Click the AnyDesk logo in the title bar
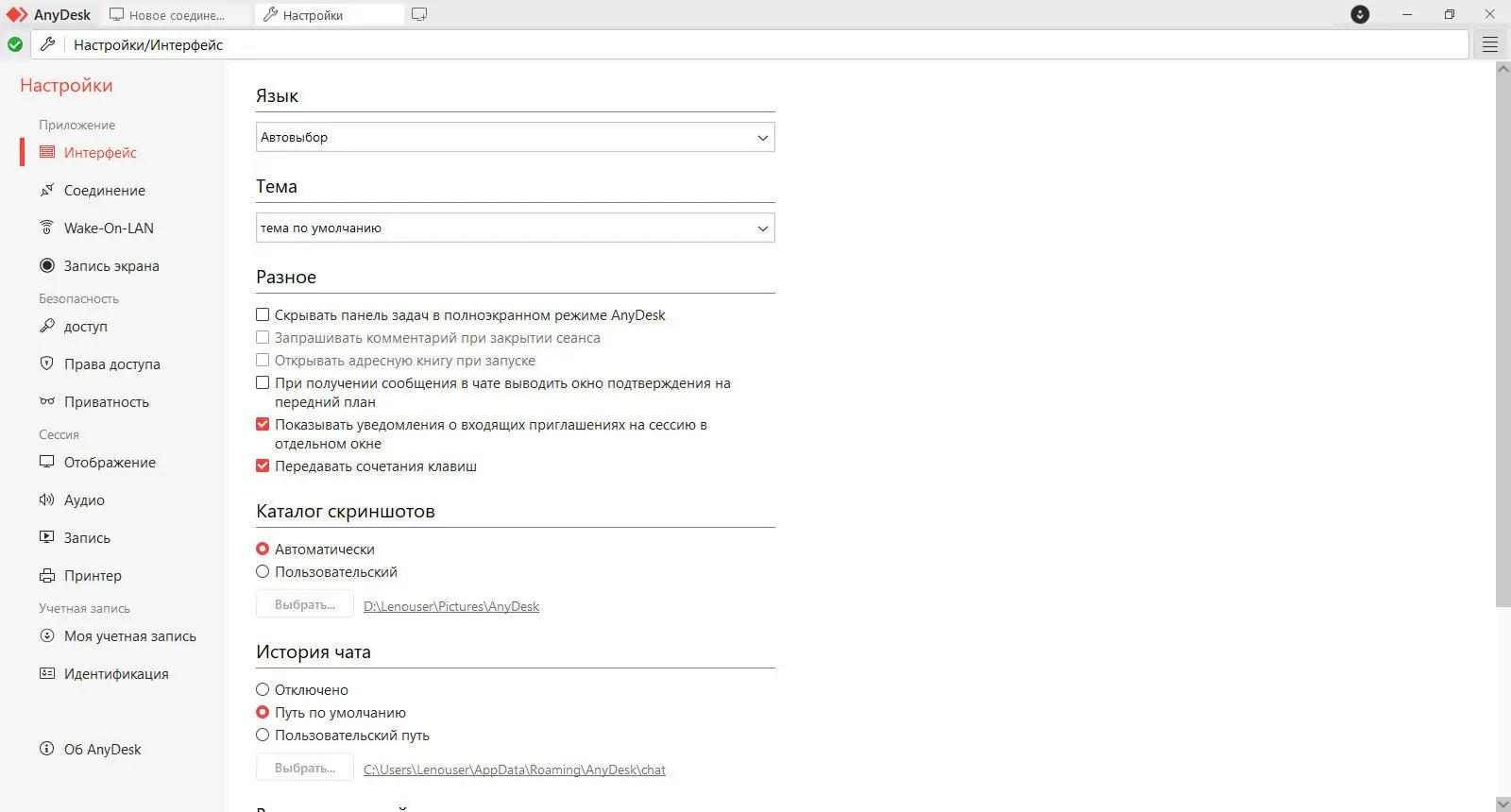Viewport: 1511px width, 812px height. click(x=17, y=15)
